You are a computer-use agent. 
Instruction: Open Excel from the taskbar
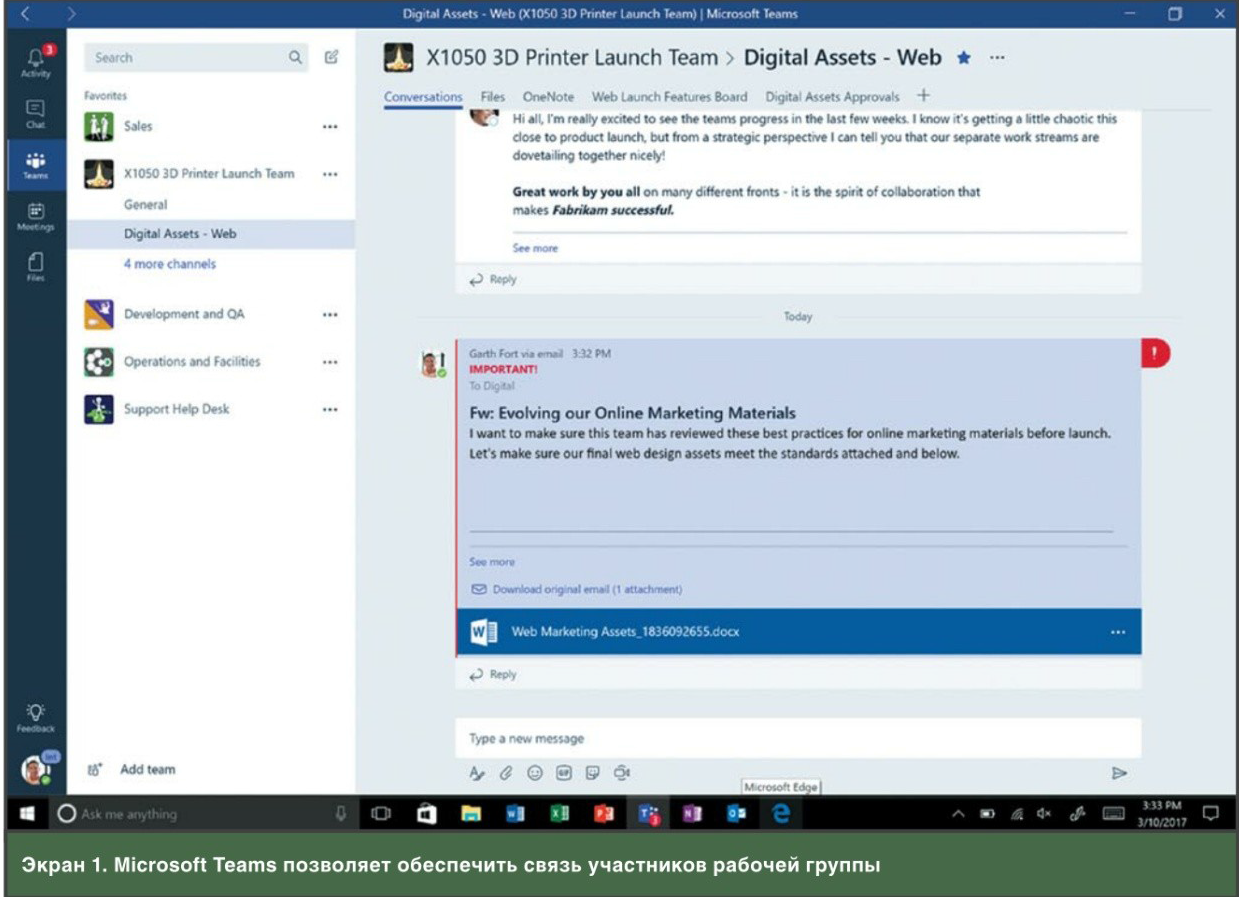tap(559, 814)
